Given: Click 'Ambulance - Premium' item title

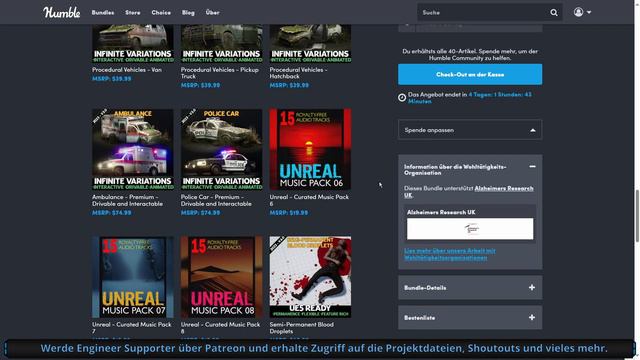Looking at the screenshot, I should pyautogui.click(x=128, y=200).
